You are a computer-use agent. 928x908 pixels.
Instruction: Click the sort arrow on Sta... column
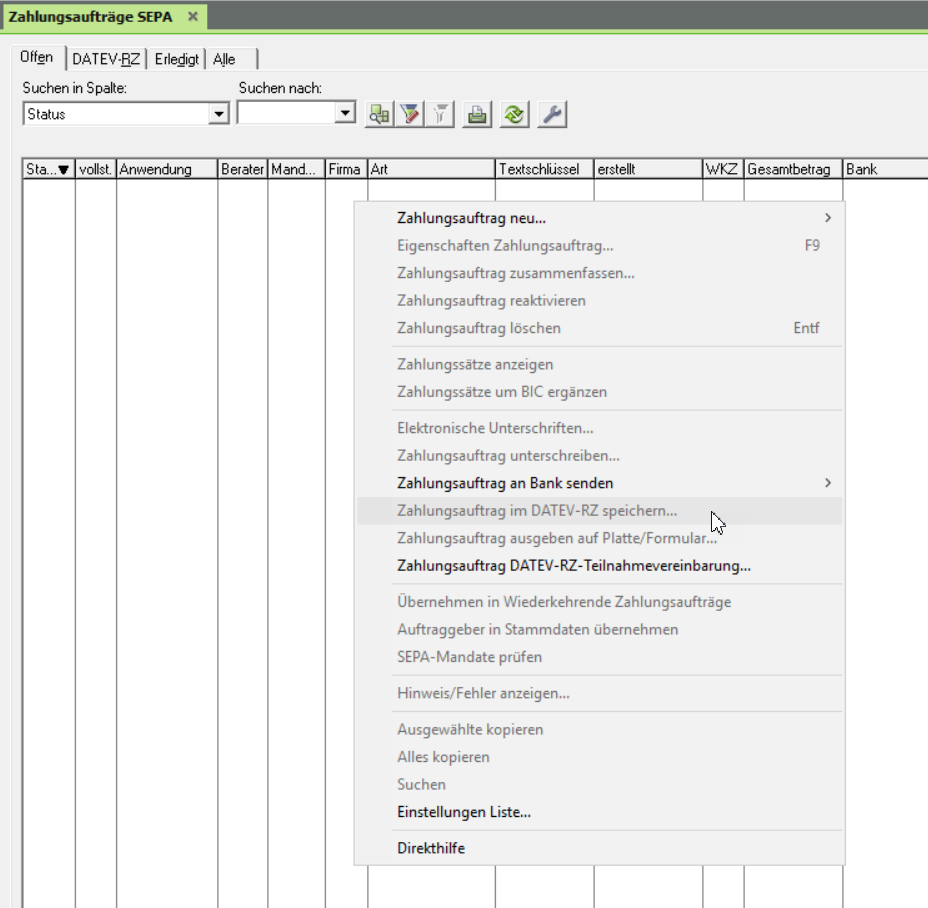pyautogui.click(x=63, y=170)
